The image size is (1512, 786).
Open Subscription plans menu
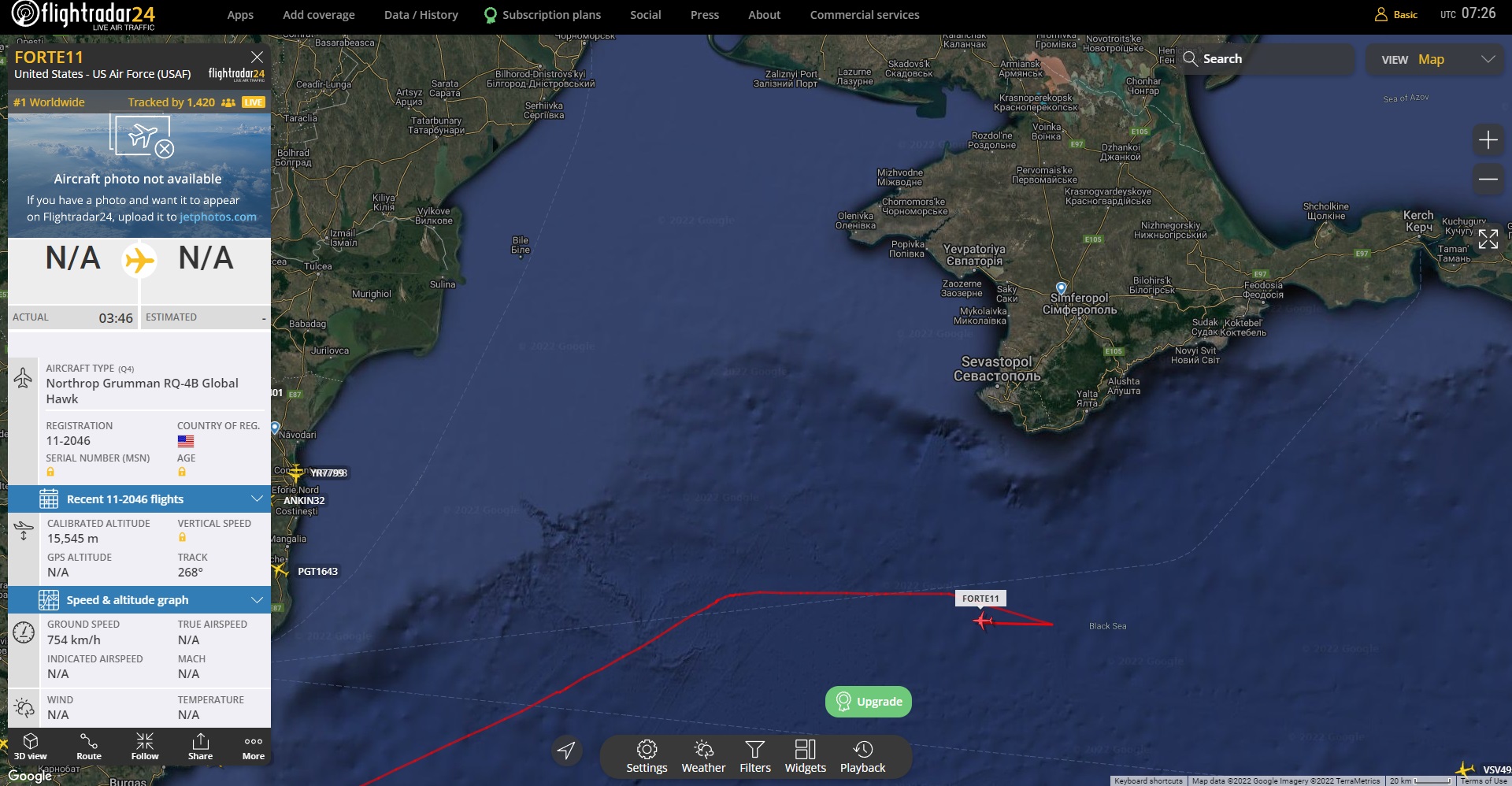click(543, 15)
